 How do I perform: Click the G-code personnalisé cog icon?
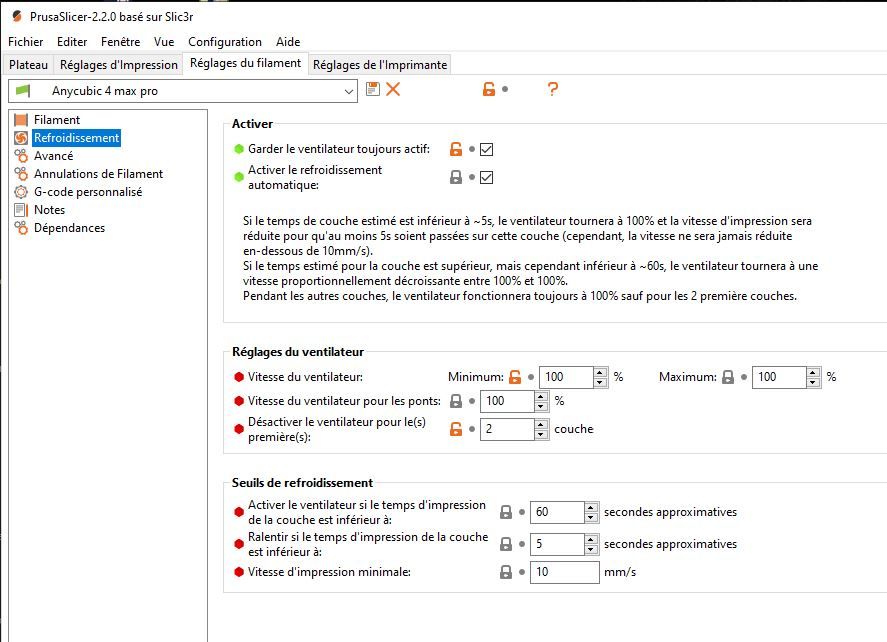pyautogui.click(x=21, y=192)
